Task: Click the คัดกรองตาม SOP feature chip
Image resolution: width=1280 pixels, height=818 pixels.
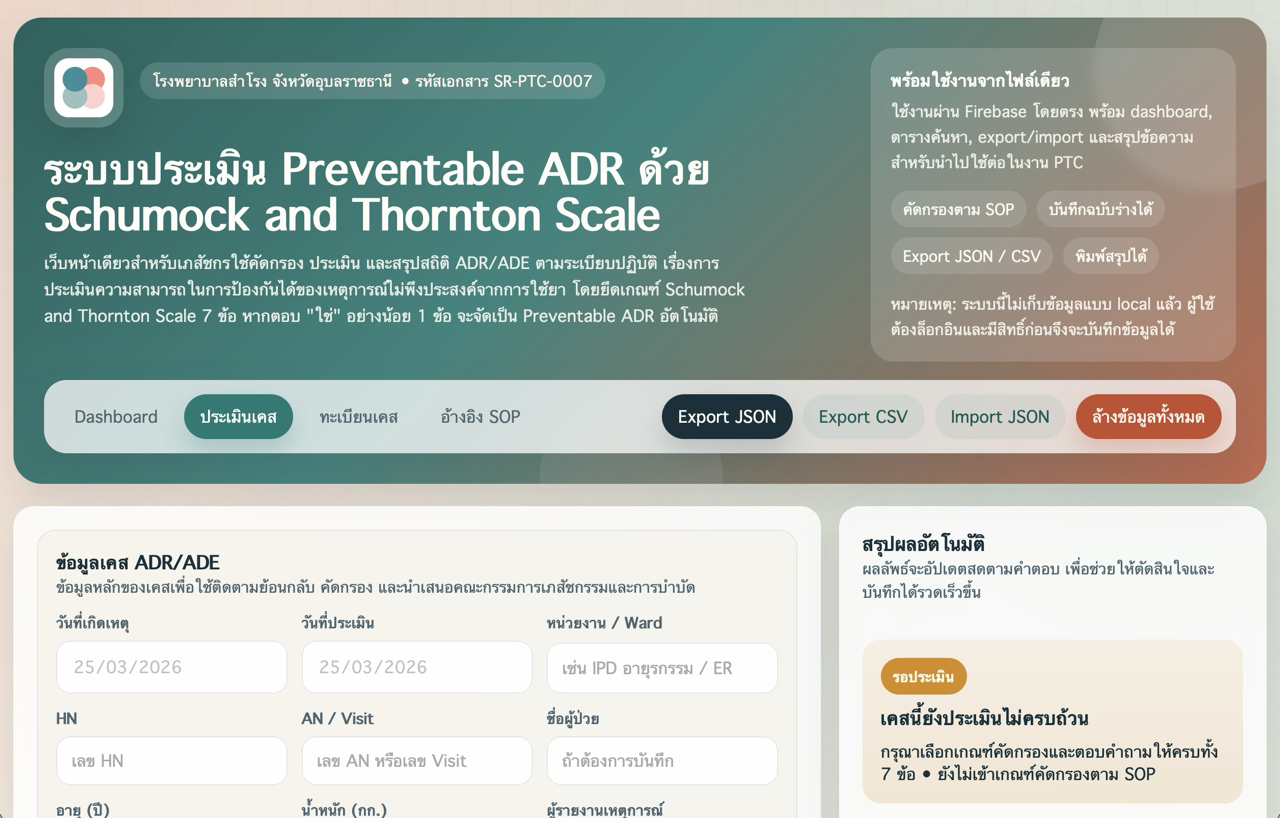Action: tap(958, 209)
